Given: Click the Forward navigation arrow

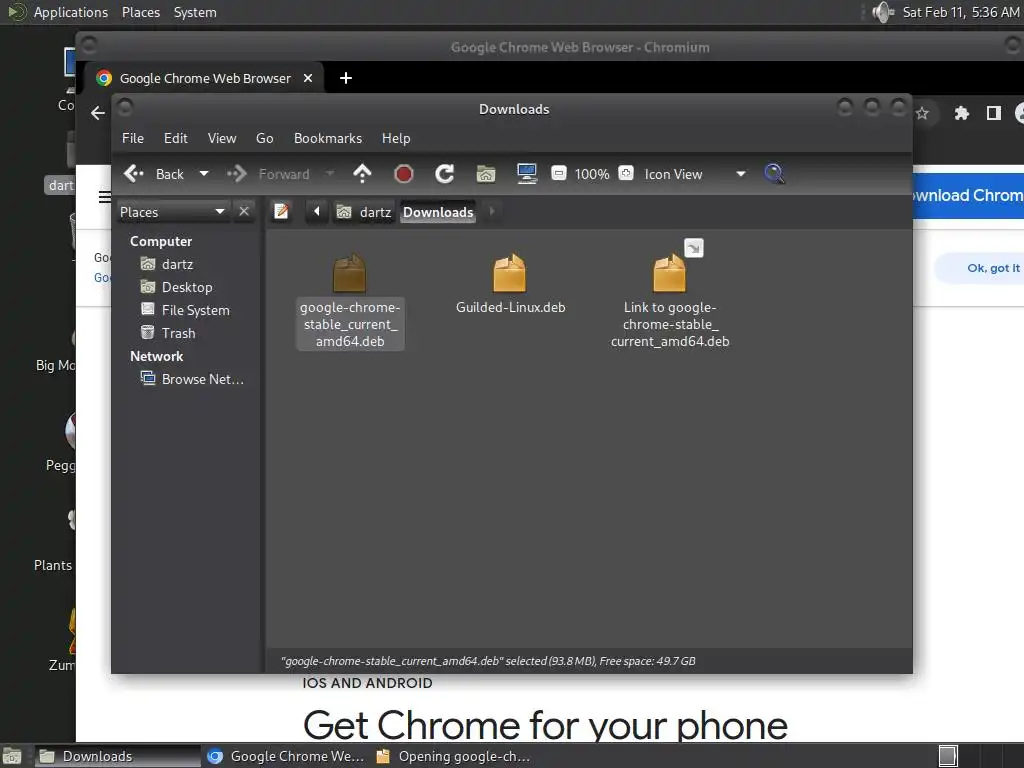Looking at the screenshot, I should click(237, 174).
